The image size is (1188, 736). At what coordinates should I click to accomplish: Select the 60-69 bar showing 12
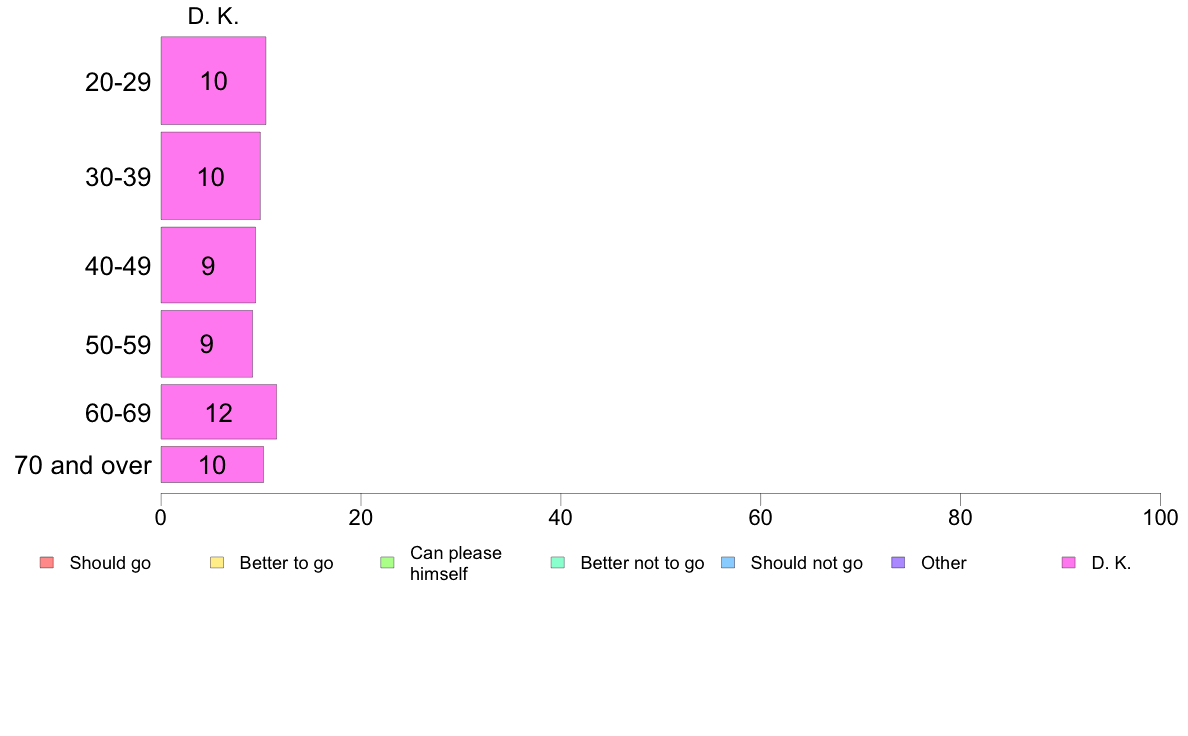point(219,412)
